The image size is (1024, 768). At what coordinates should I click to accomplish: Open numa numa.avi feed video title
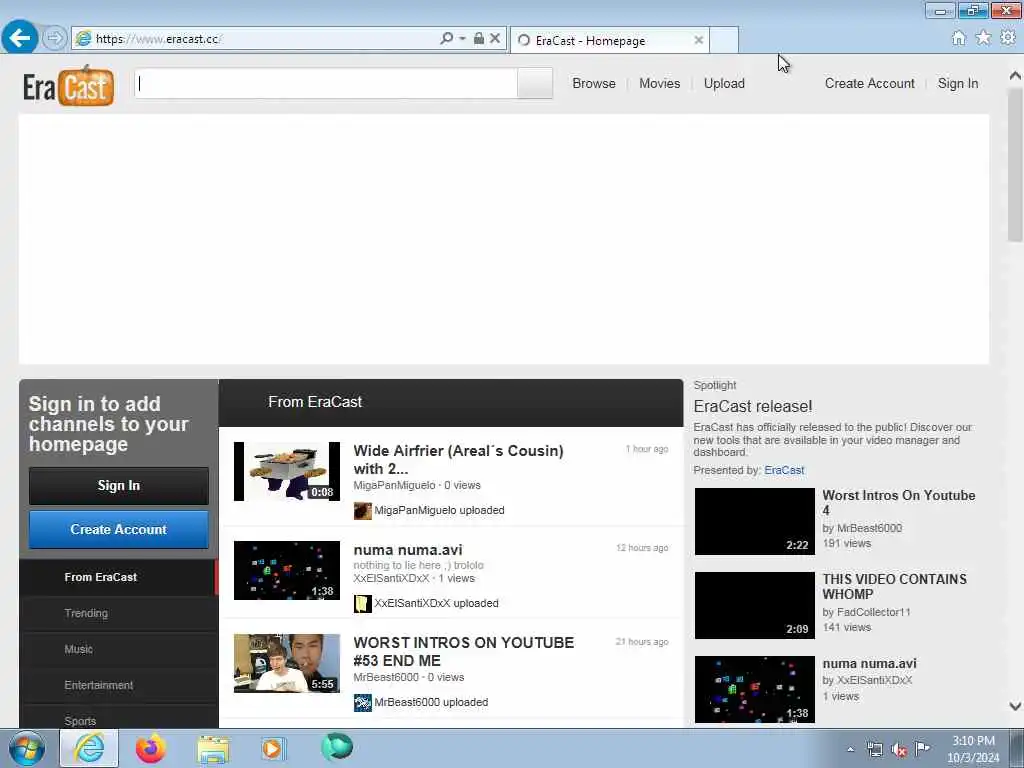pos(408,550)
